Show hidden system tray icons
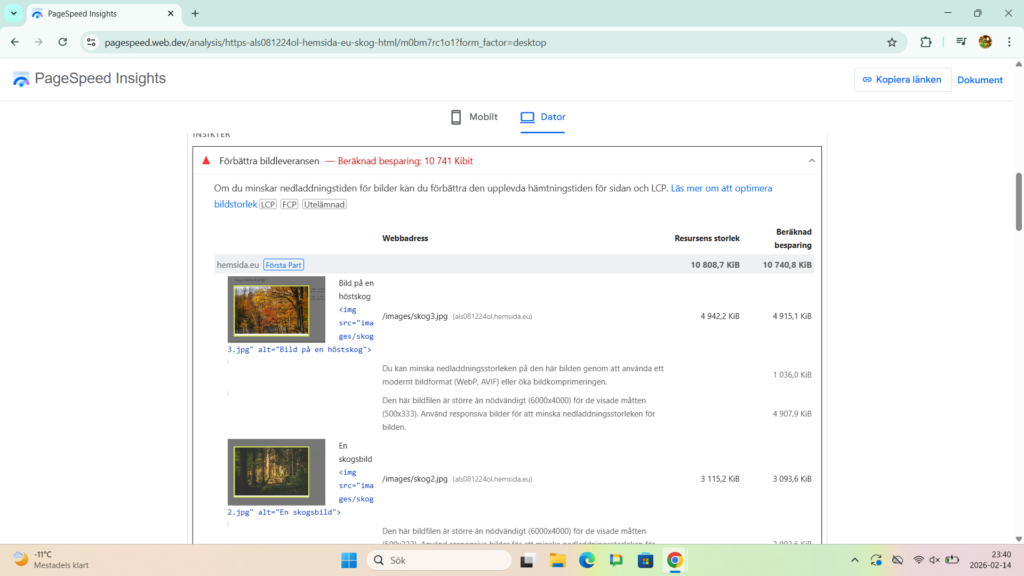The width and height of the screenshot is (1024, 576). pos(853,560)
